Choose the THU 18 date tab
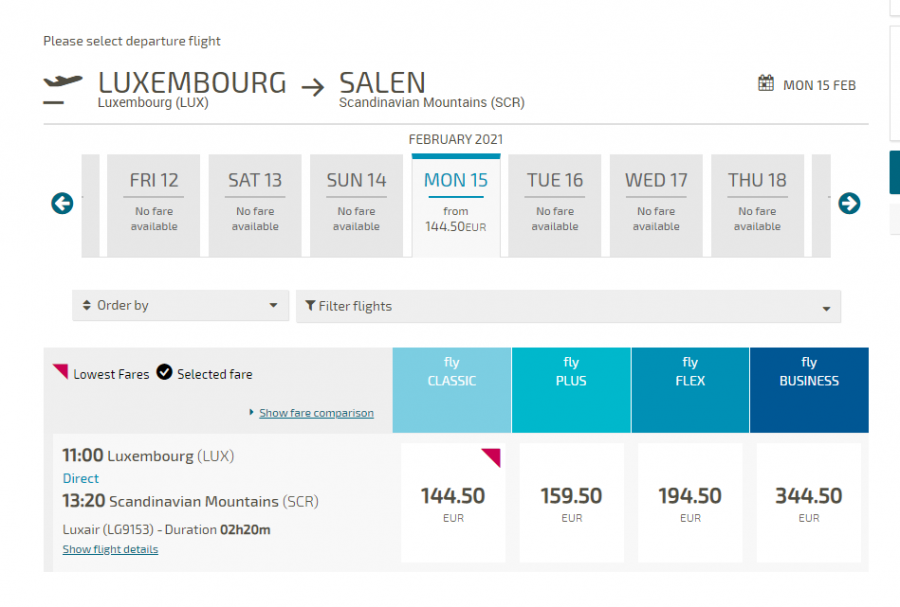Image resolution: width=900 pixels, height=607 pixels. (x=757, y=205)
